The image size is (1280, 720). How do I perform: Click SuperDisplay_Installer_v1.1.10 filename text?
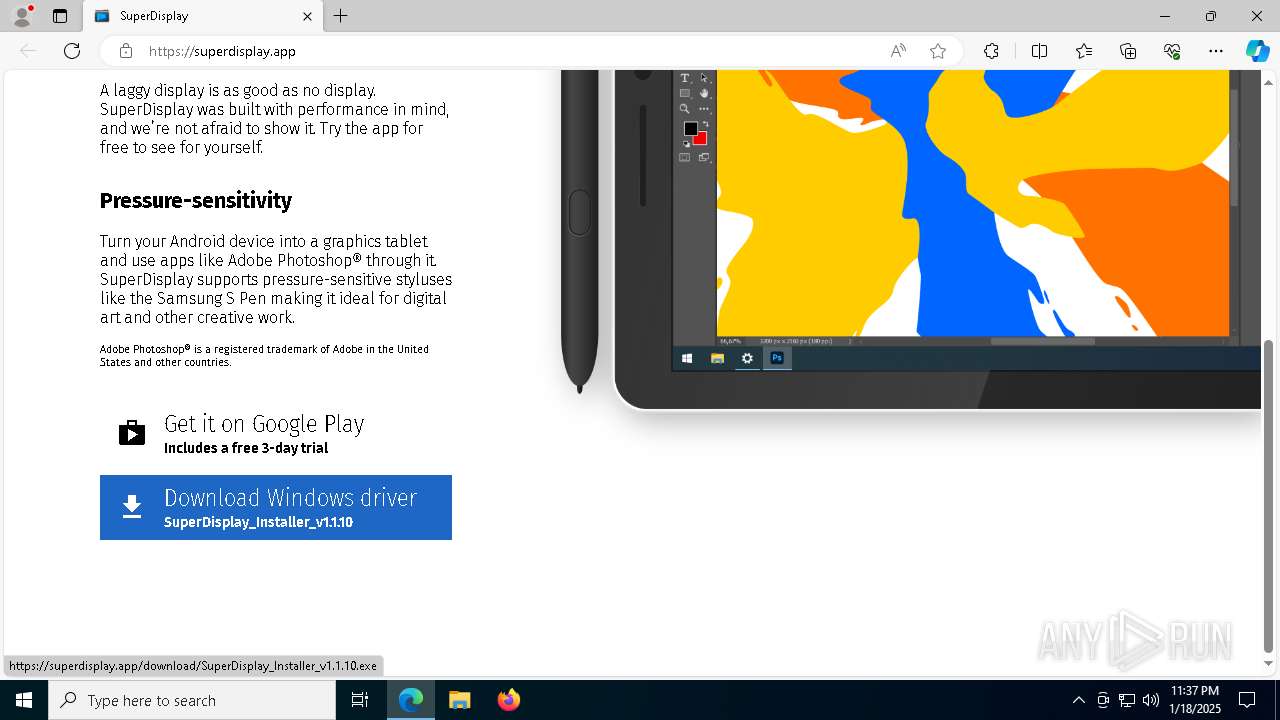(258, 522)
